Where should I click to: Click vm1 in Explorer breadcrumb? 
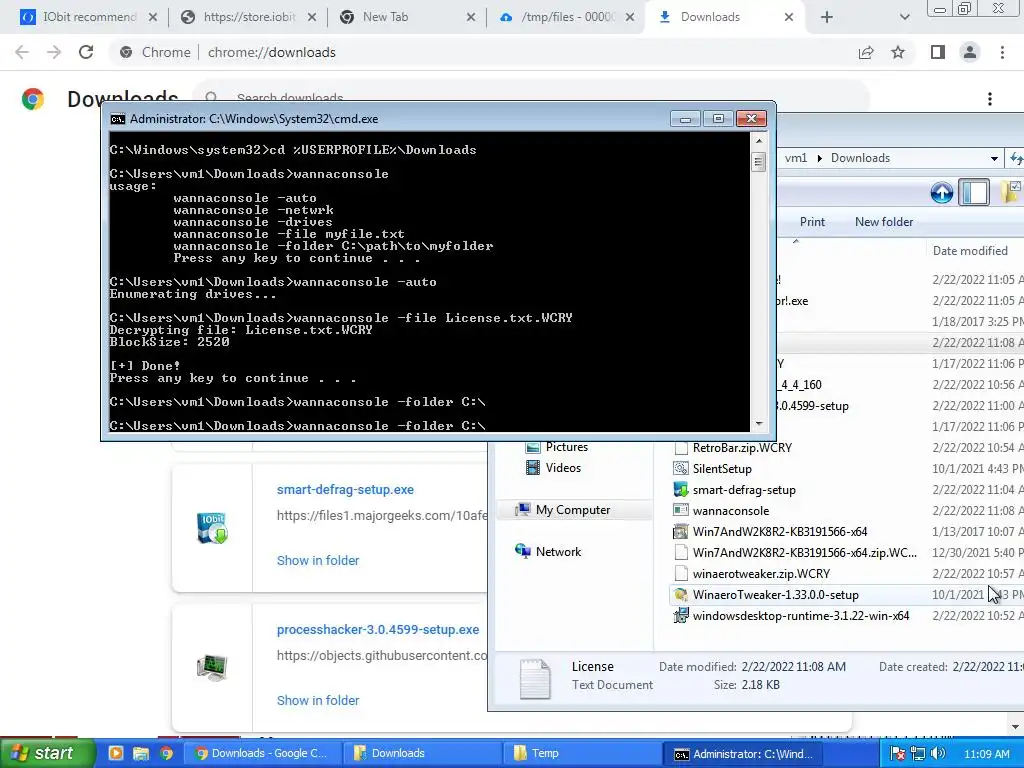coord(796,158)
